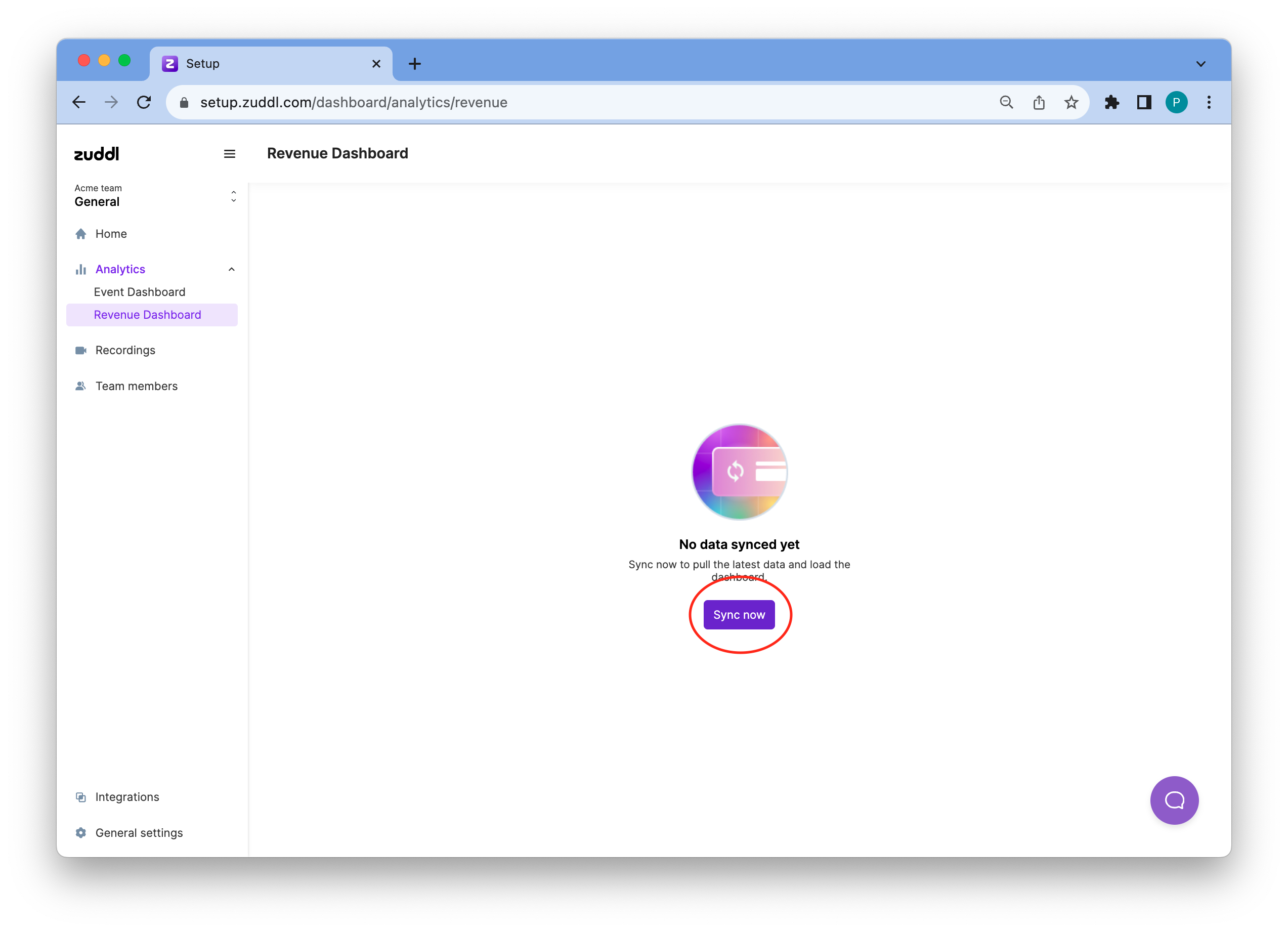Open Acme team General switcher

coord(154,196)
